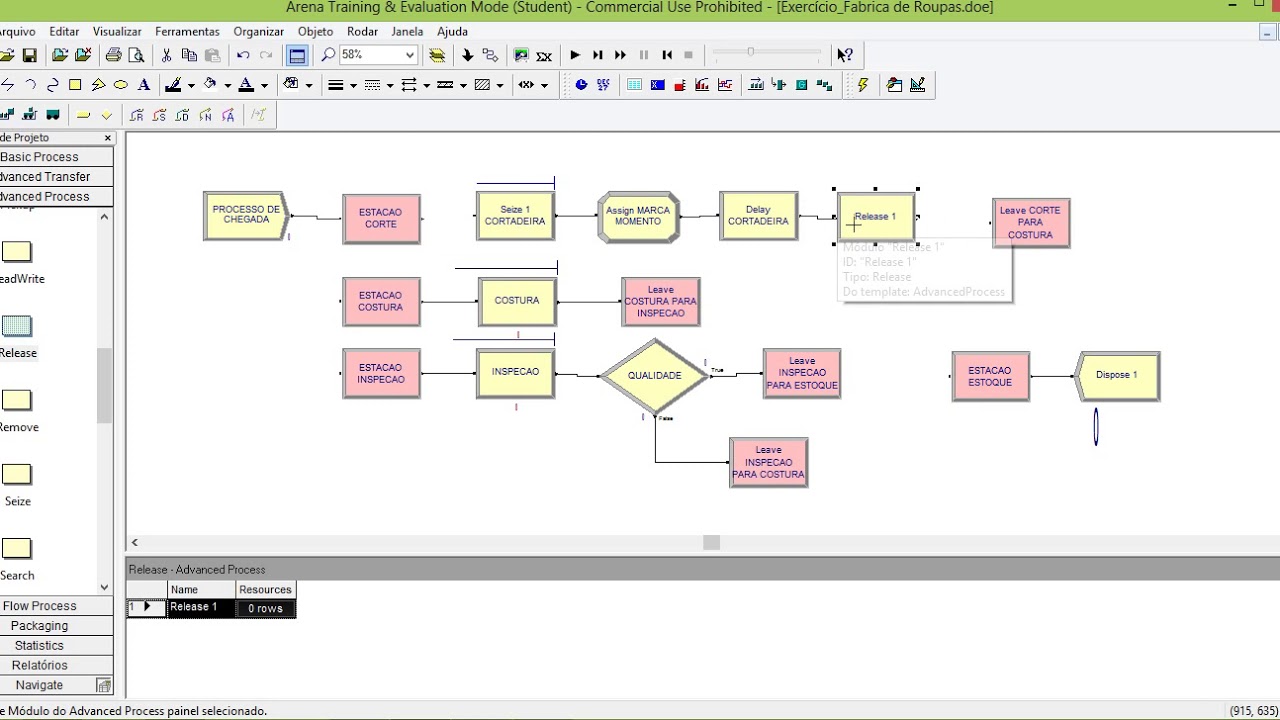Close the project bar panel
Viewport: 1280px width, 720px height.
tap(107, 138)
